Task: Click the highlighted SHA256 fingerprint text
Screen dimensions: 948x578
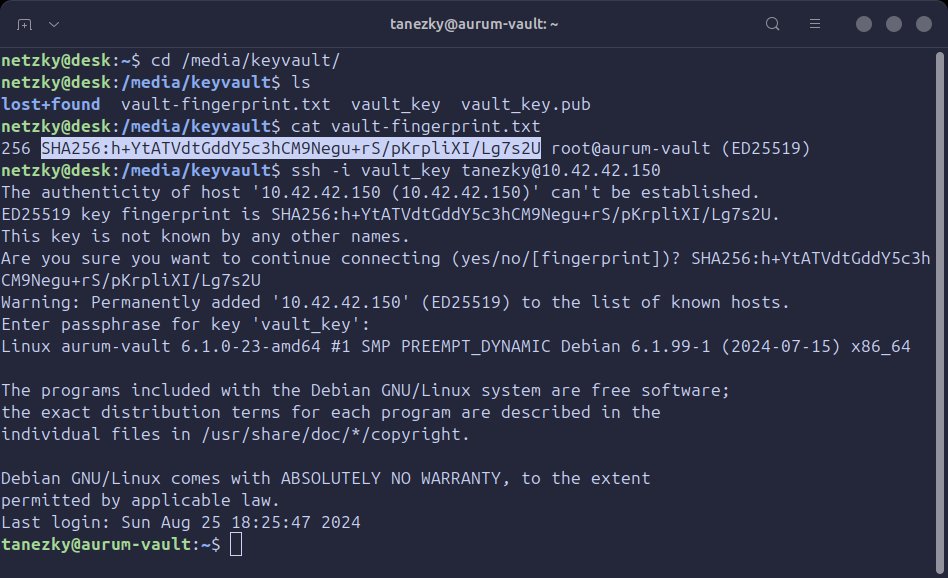Action: click(x=291, y=148)
